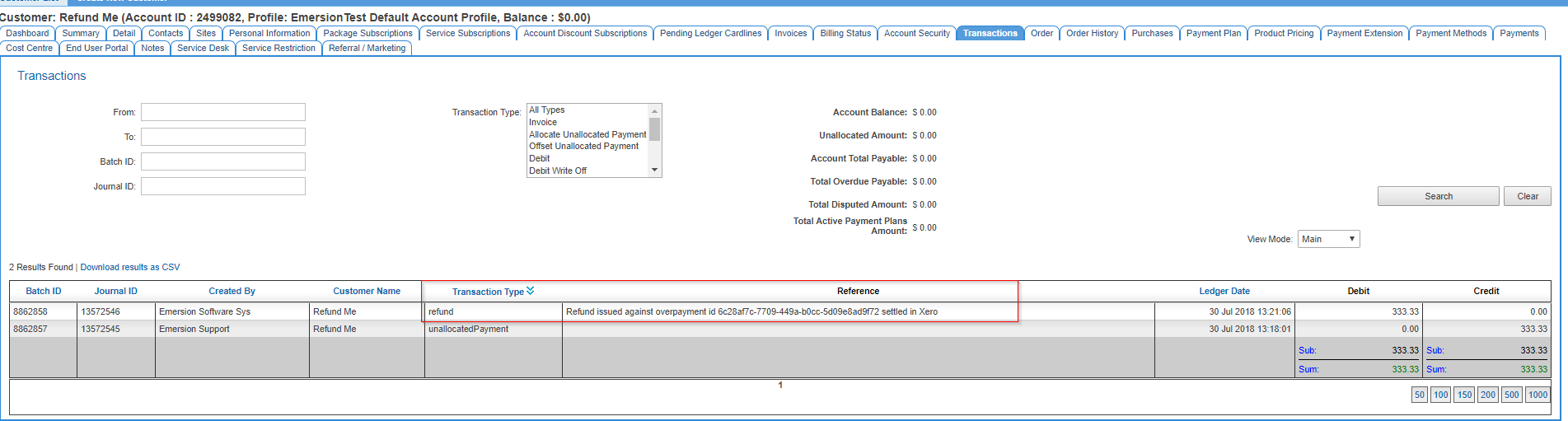Click into the From date field
This screenshot has width=1568, height=421.
pos(222,112)
